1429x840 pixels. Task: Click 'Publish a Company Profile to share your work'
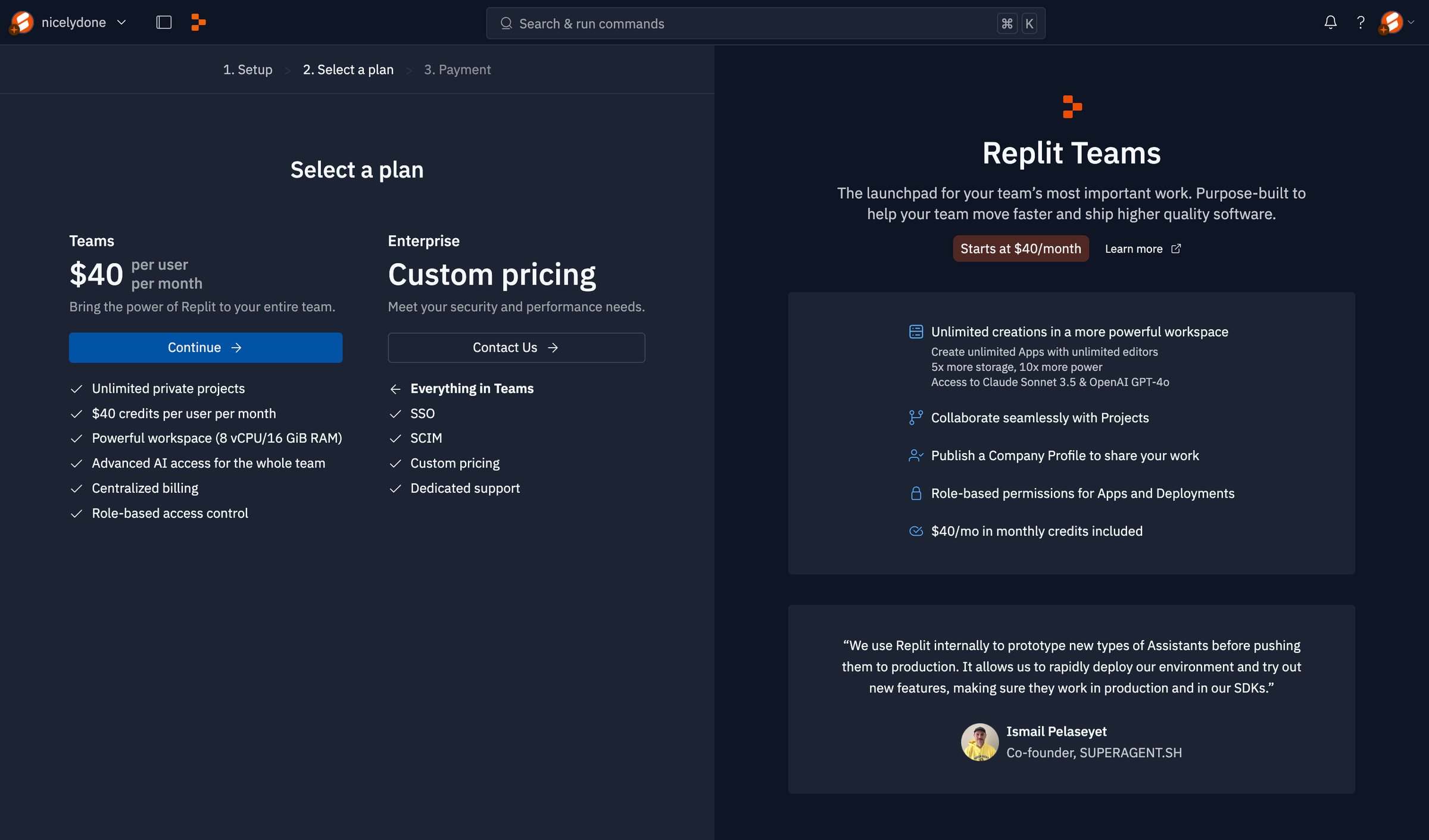1065,455
